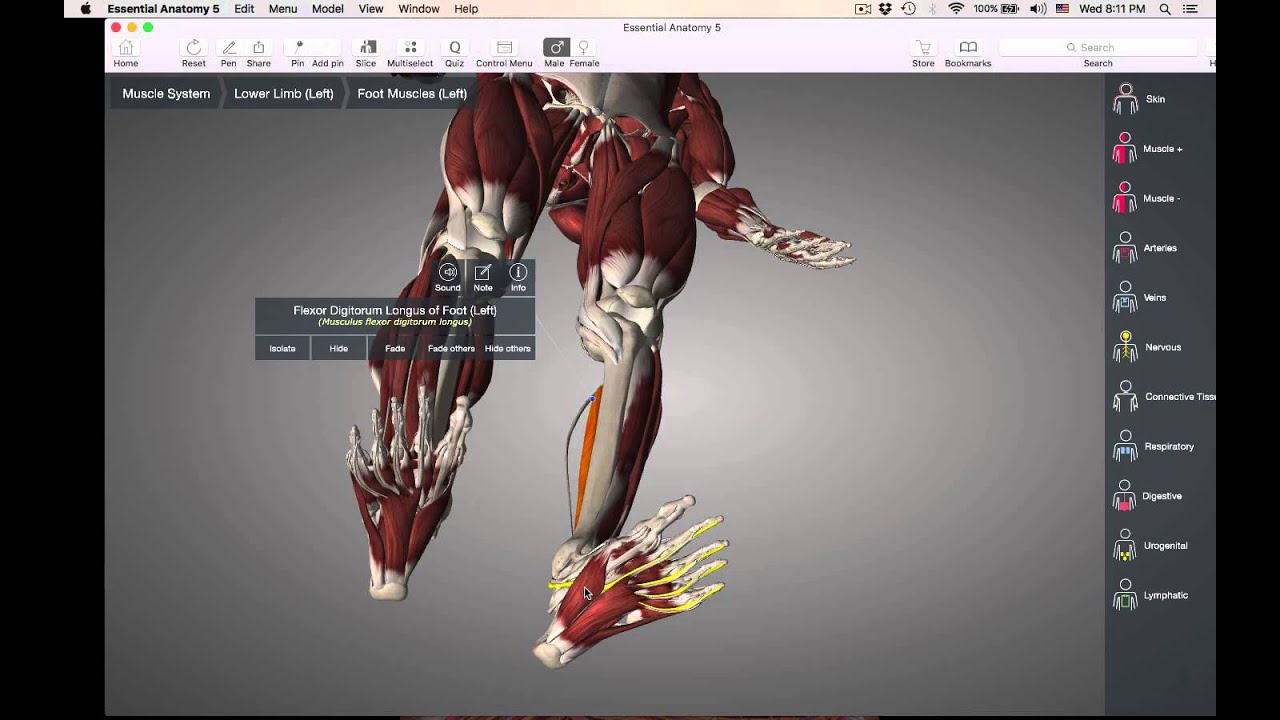Hide the selected muscle
1280x720 pixels.
tap(339, 348)
